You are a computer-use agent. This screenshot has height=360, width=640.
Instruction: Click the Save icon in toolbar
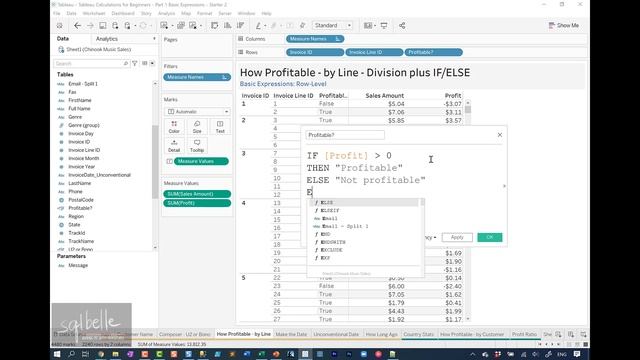coord(102,26)
